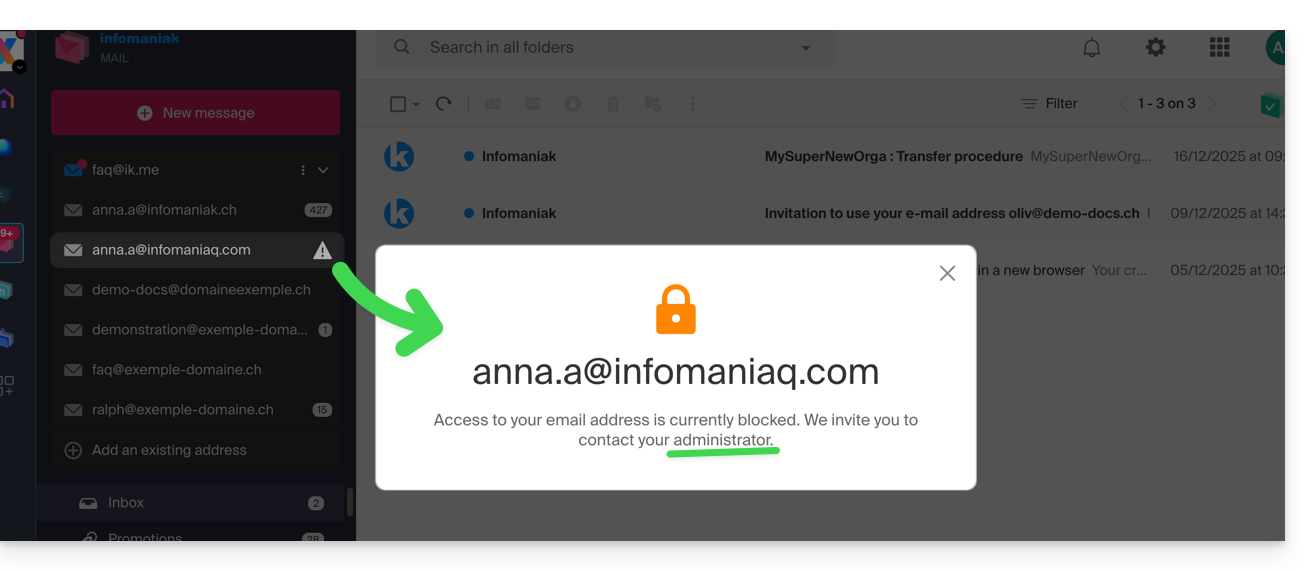
Task: Click the New message button
Action: [196, 113]
